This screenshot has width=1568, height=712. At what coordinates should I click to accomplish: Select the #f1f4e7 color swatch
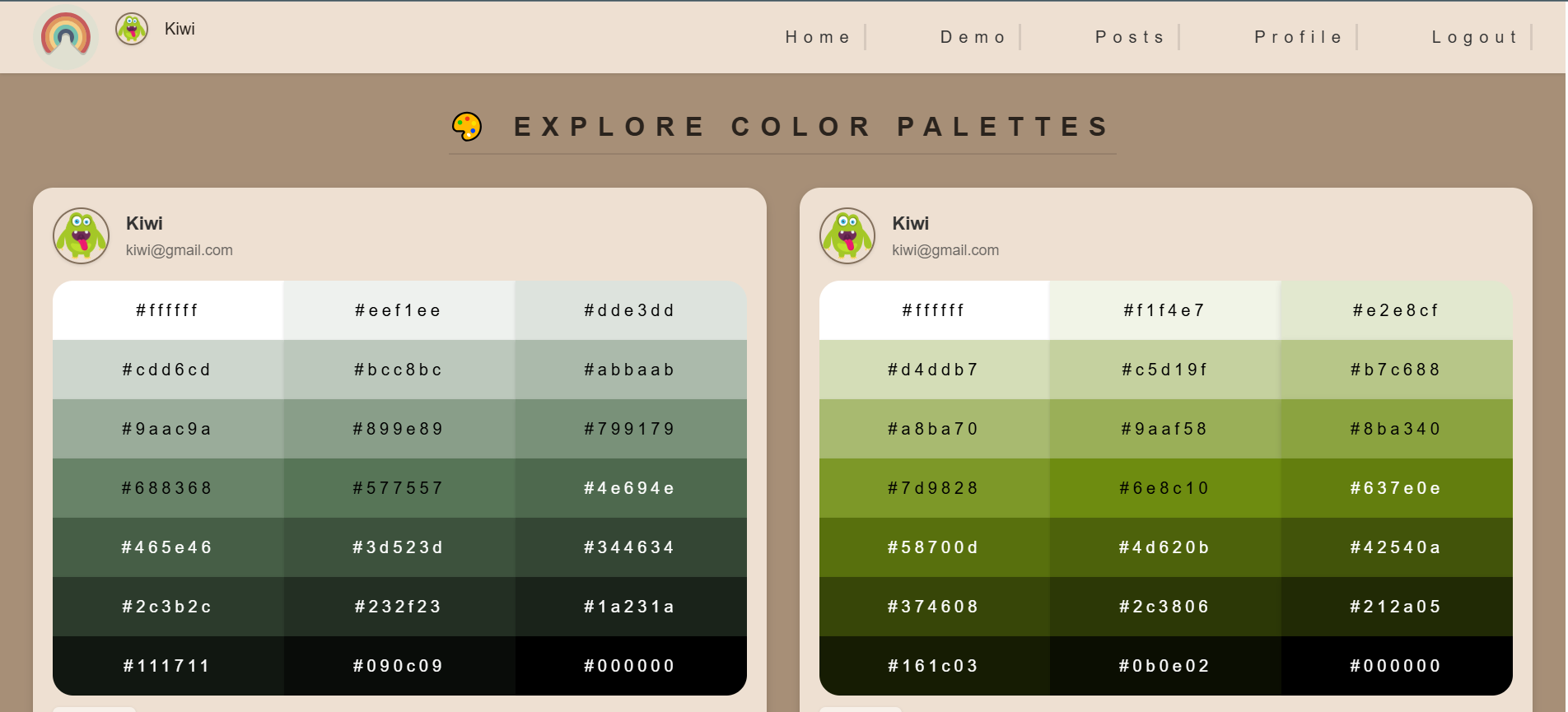tap(1165, 310)
